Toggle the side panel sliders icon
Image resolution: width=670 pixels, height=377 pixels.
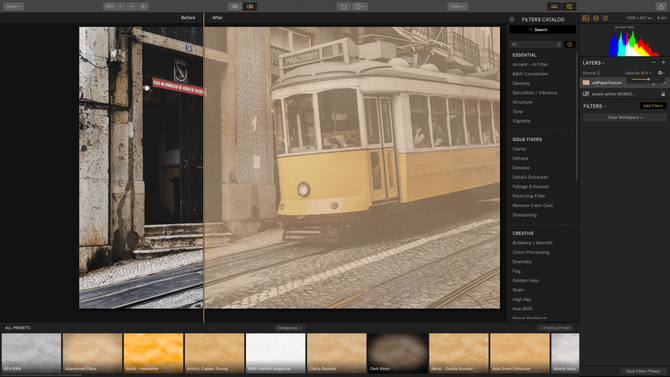coord(569,6)
